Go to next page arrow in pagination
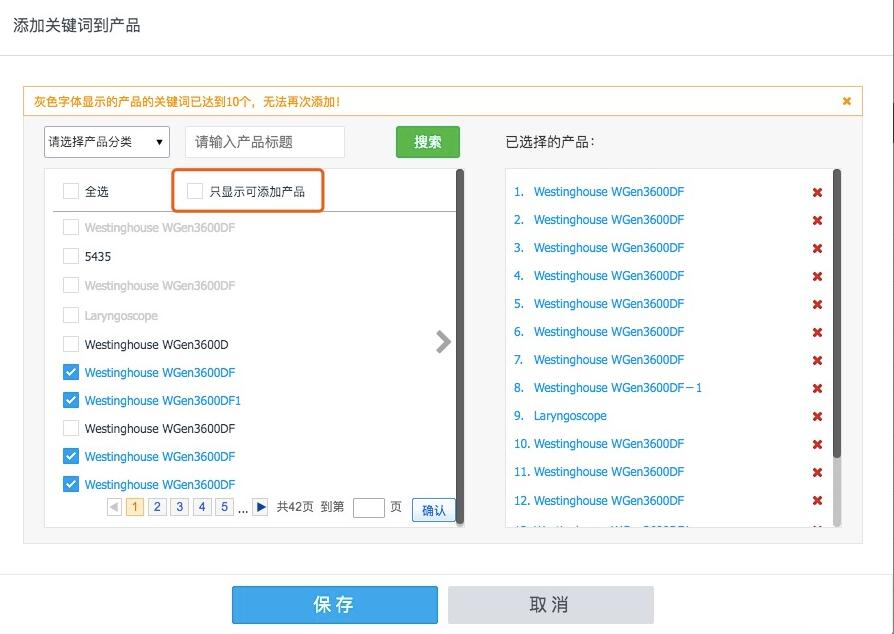The width and height of the screenshot is (894, 634). click(260, 507)
